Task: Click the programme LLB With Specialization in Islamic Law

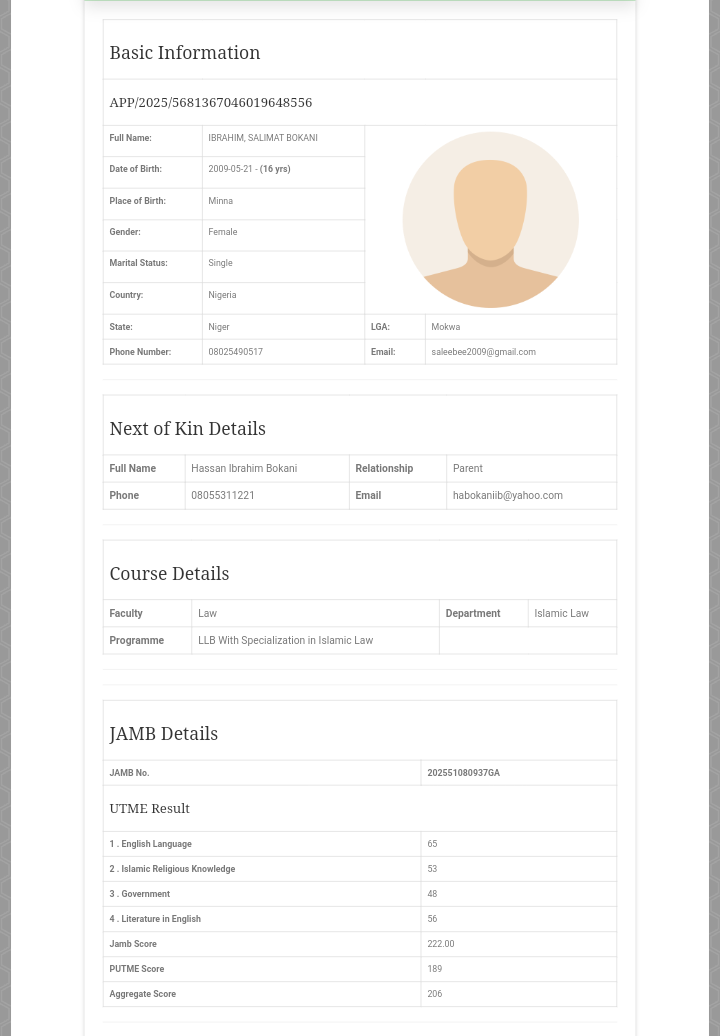Action: (285, 640)
